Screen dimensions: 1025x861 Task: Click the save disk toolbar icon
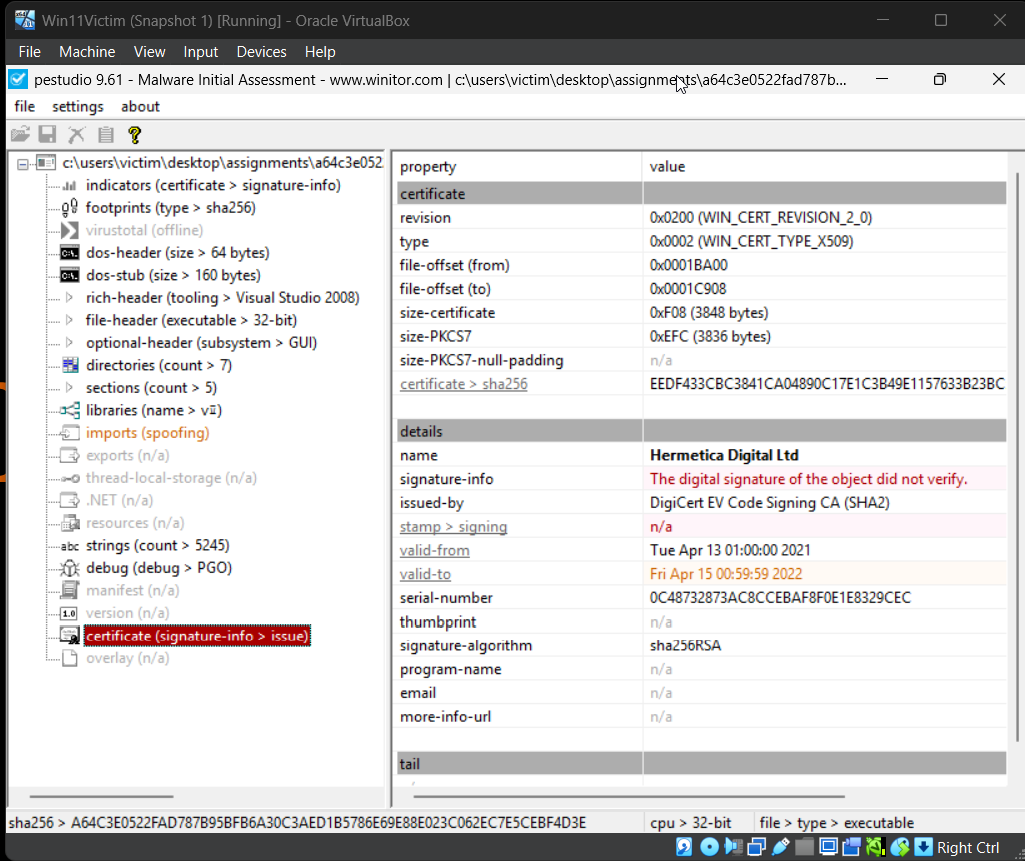point(47,134)
